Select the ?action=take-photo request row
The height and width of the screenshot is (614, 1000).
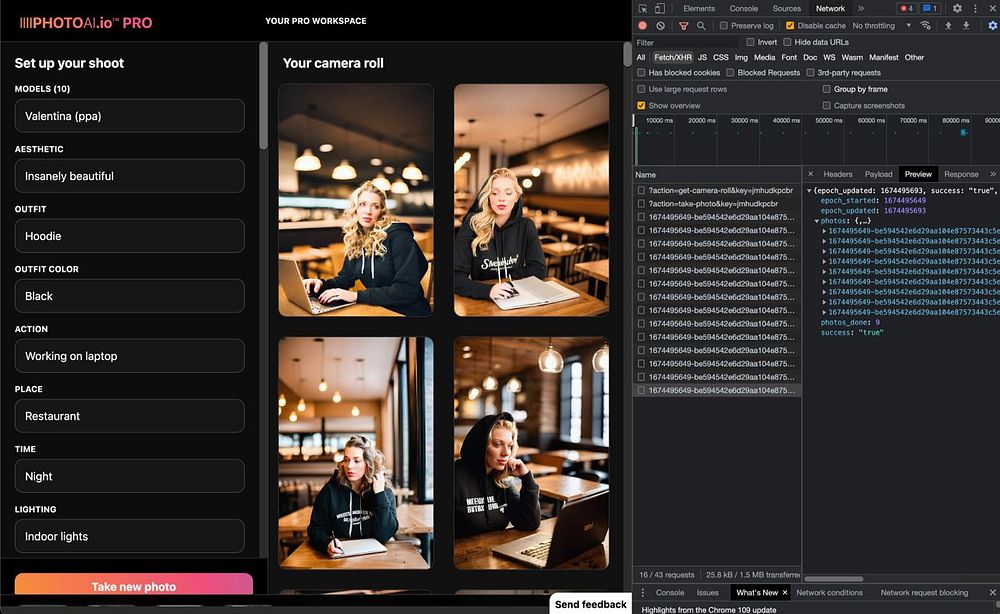717,203
